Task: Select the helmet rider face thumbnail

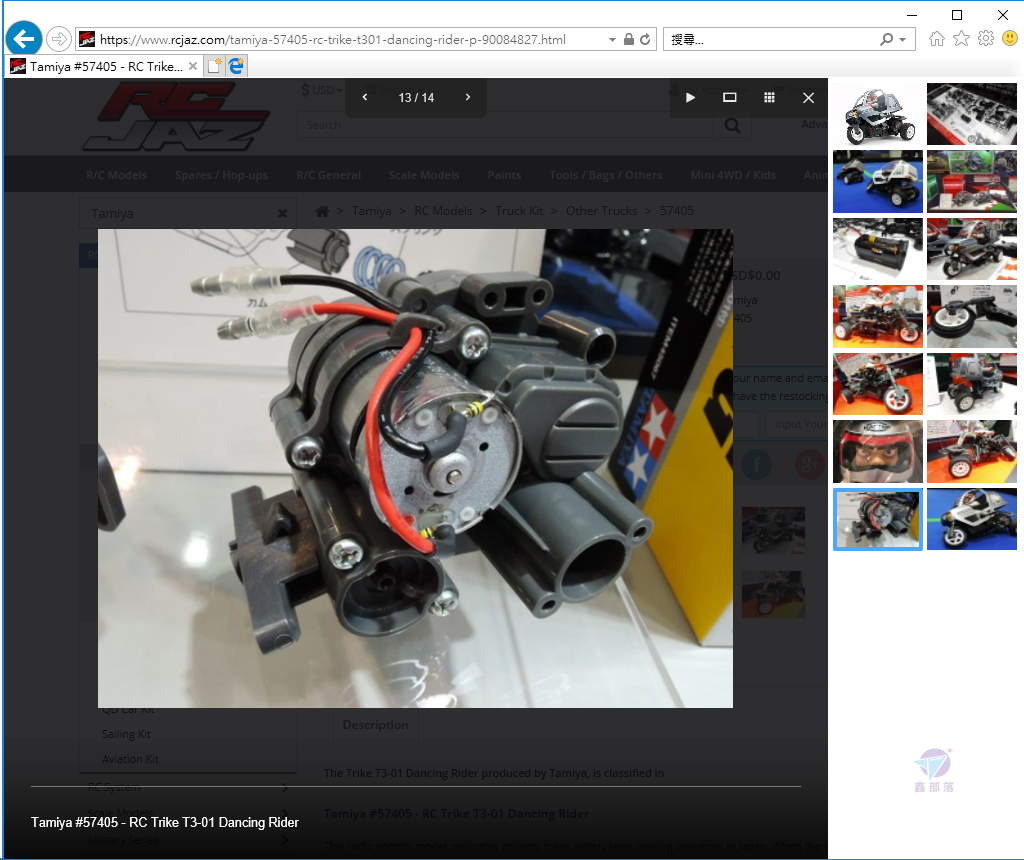Action: pyautogui.click(x=878, y=451)
